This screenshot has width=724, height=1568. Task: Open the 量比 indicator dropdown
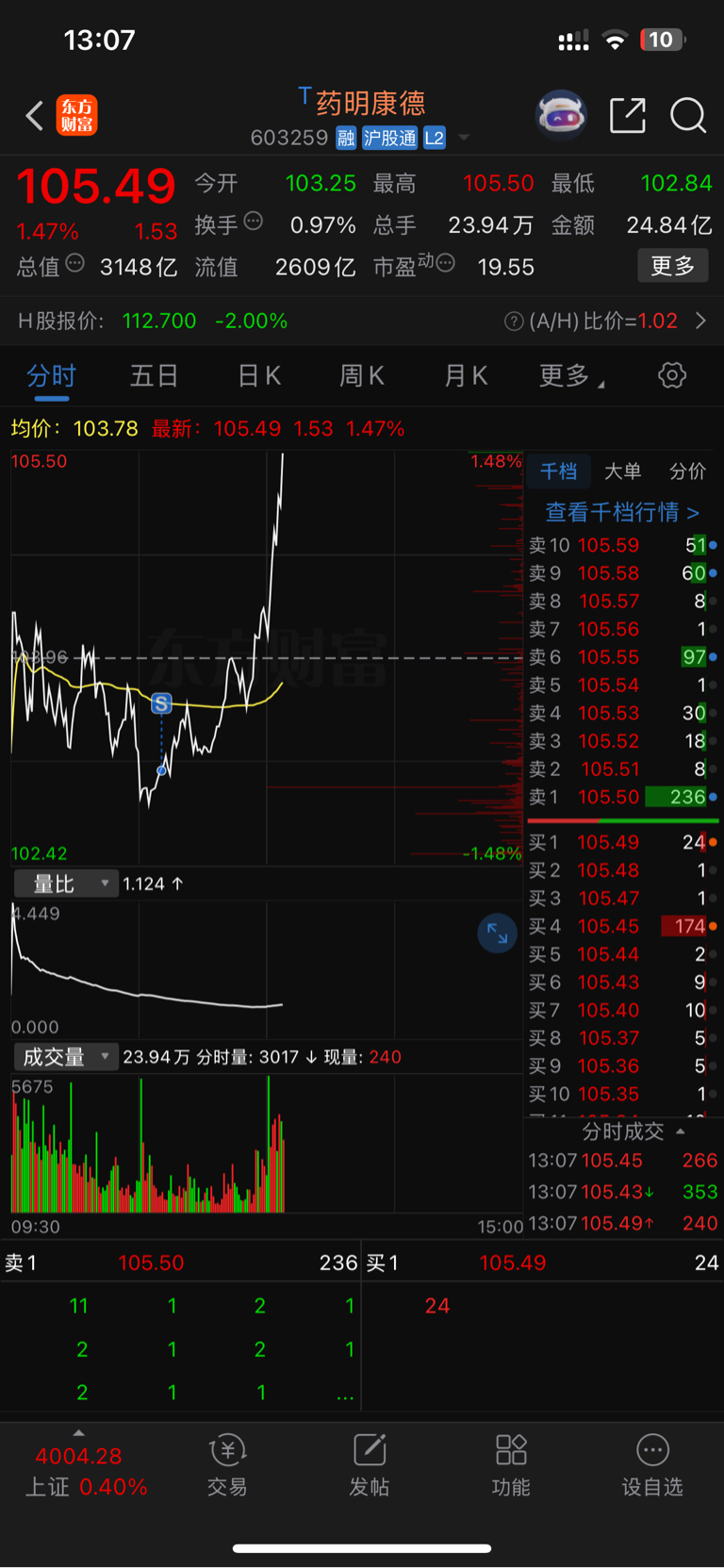[x=66, y=883]
